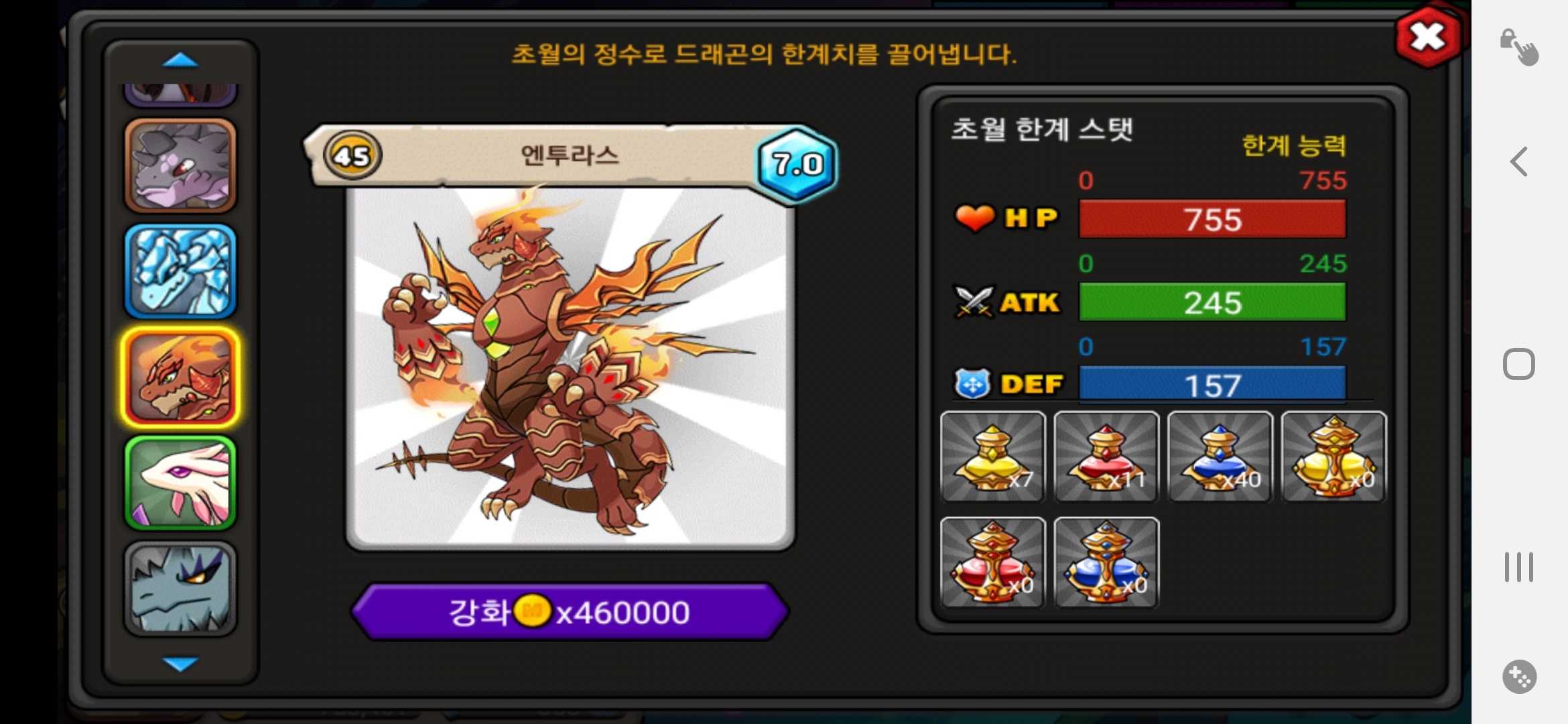Close the transcendence dialog with red X

pyautogui.click(x=1428, y=37)
